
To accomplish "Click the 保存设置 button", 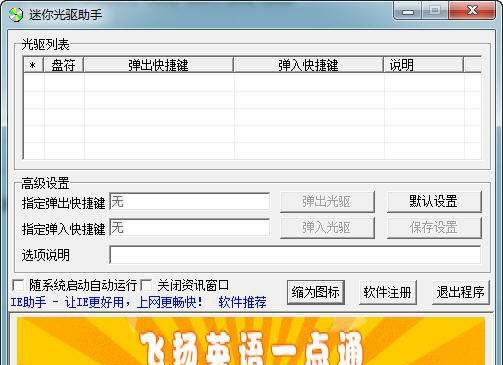I will tap(434, 228).
